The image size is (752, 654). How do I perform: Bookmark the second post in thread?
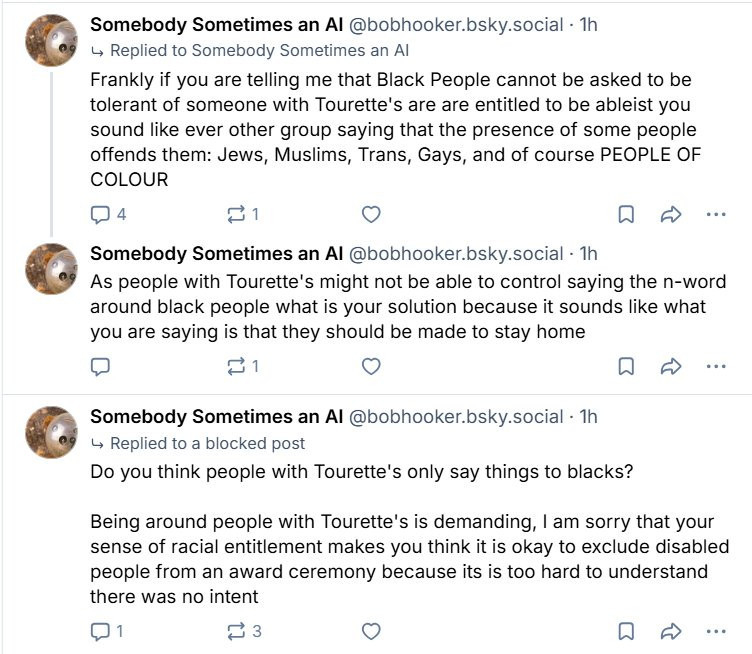point(626,367)
